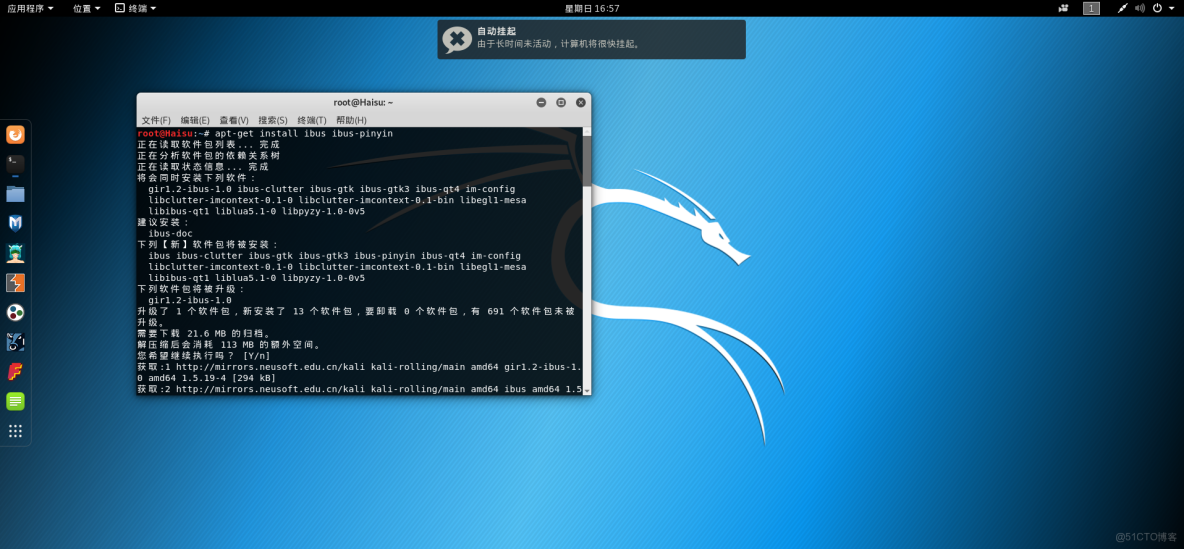Click the power icon in top bar
1184x549 pixels.
pos(1159,8)
